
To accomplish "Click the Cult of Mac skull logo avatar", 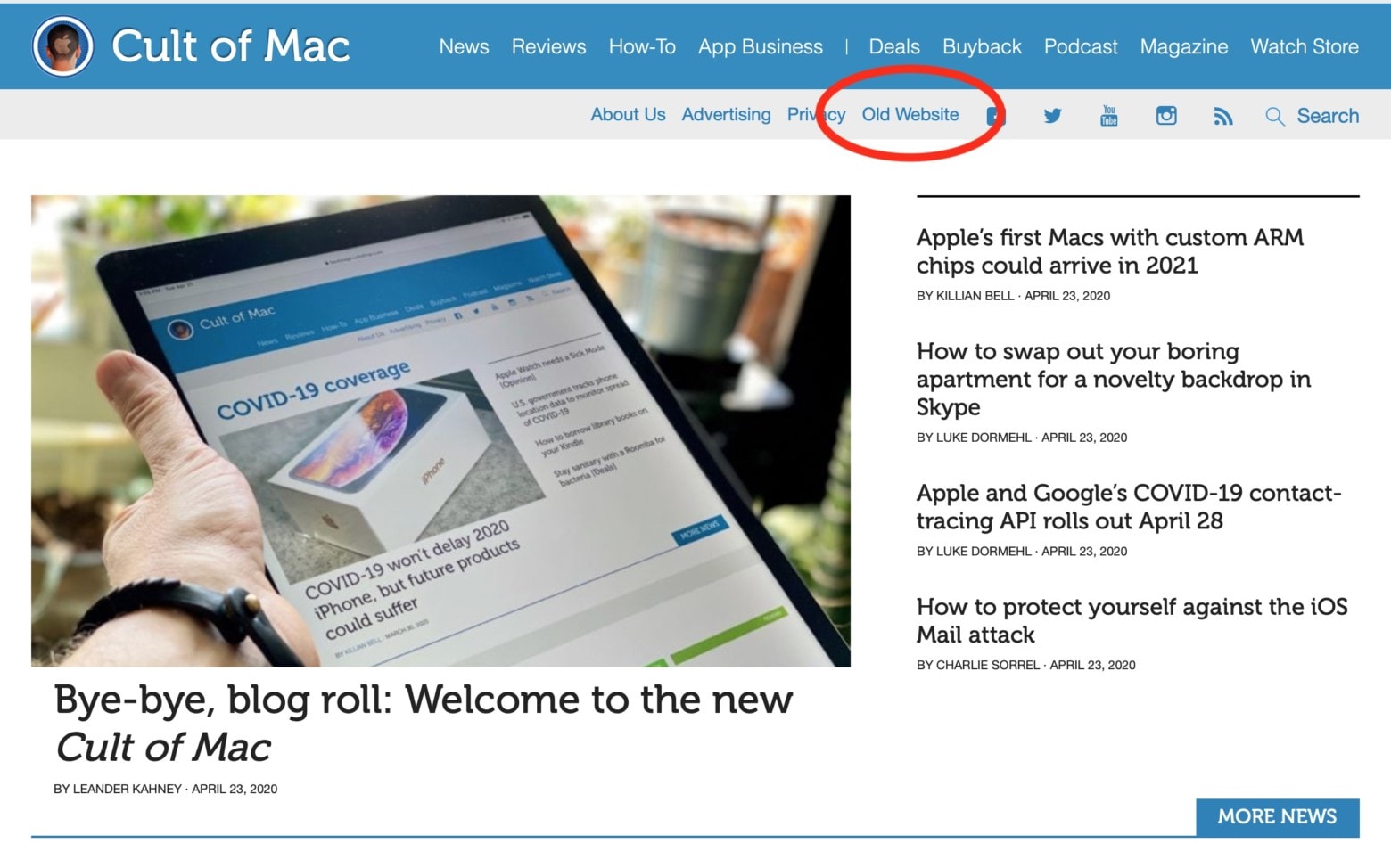I will point(62,45).
